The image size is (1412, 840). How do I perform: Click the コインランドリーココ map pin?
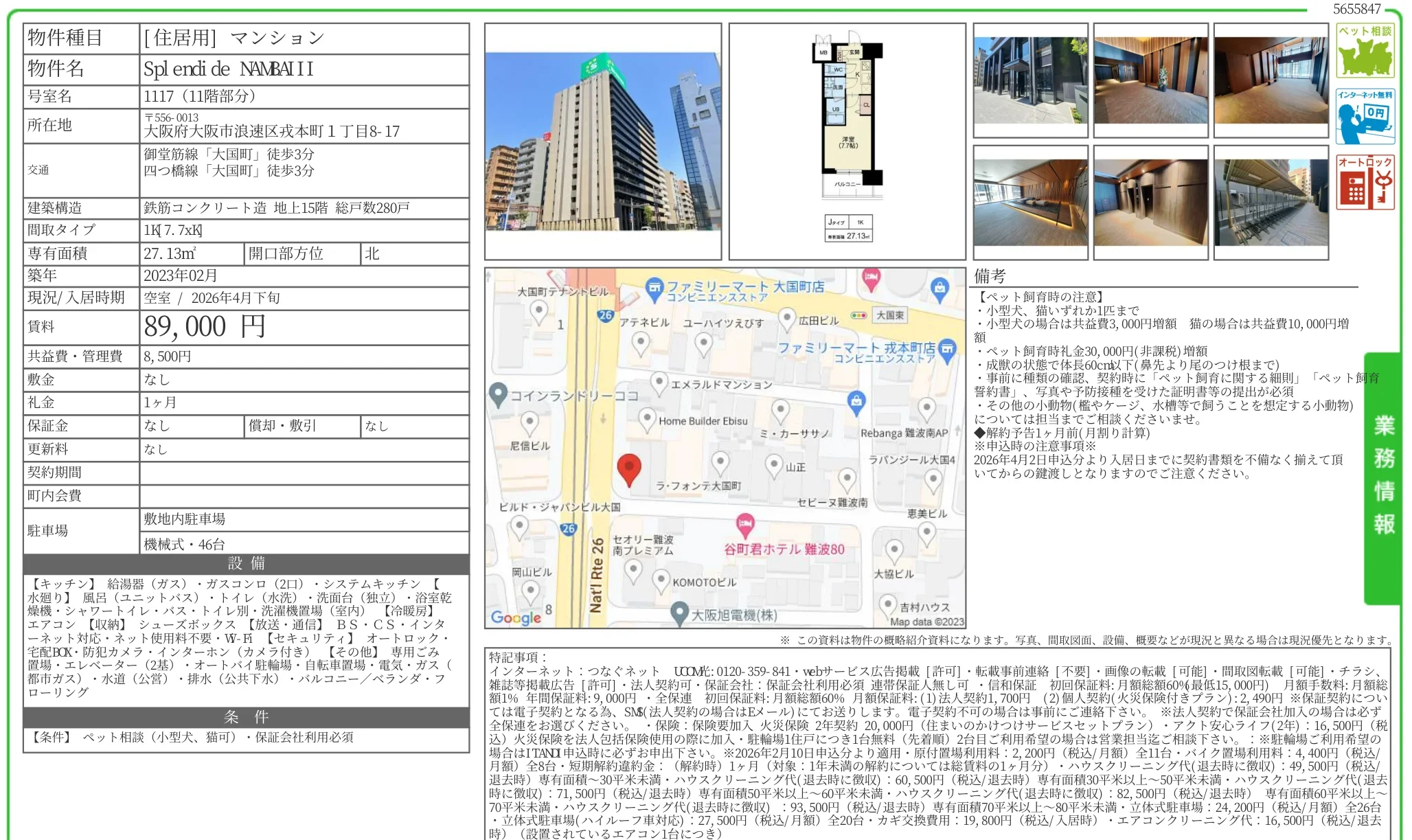point(498,394)
